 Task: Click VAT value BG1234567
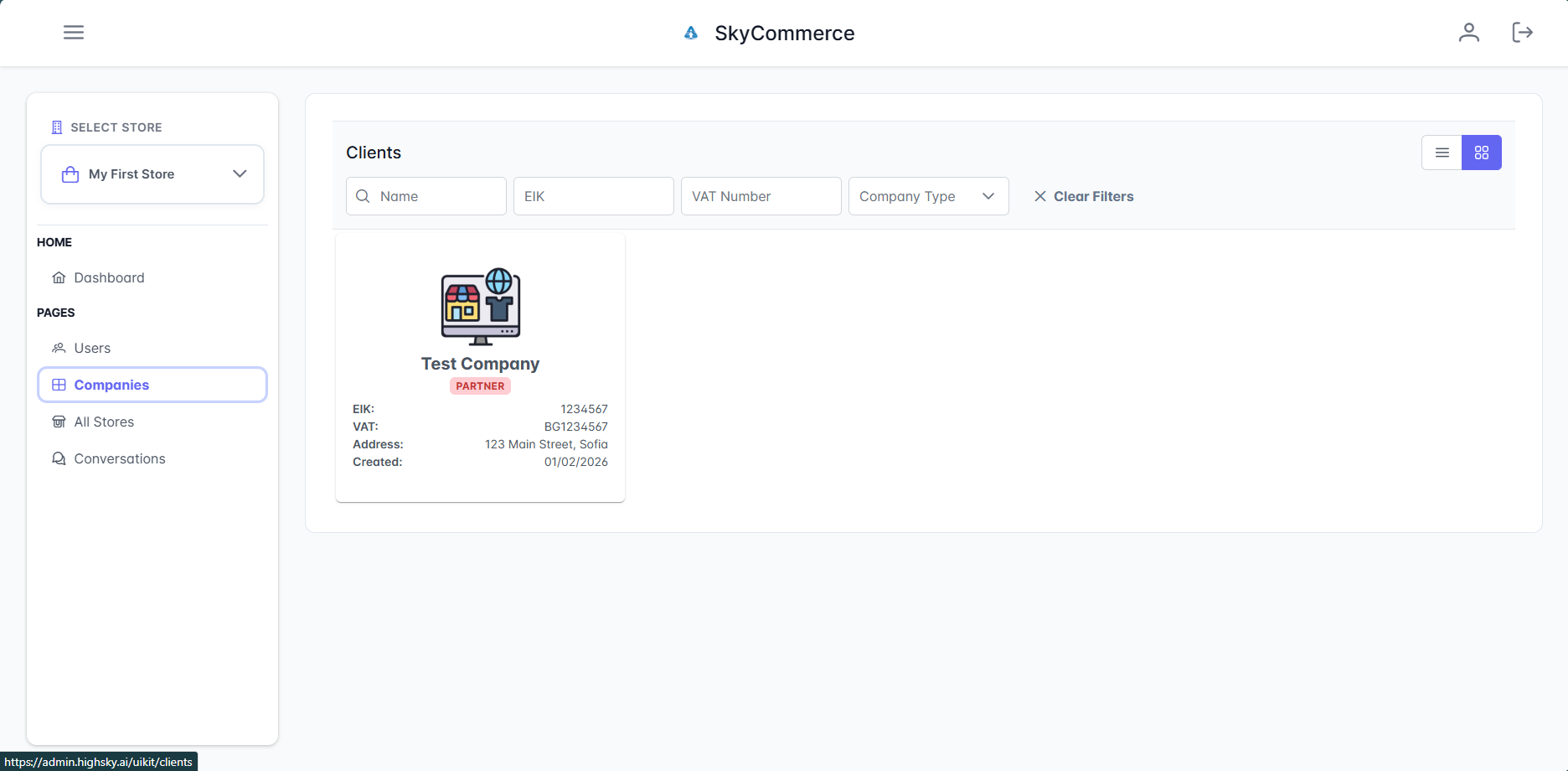tap(576, 427)
